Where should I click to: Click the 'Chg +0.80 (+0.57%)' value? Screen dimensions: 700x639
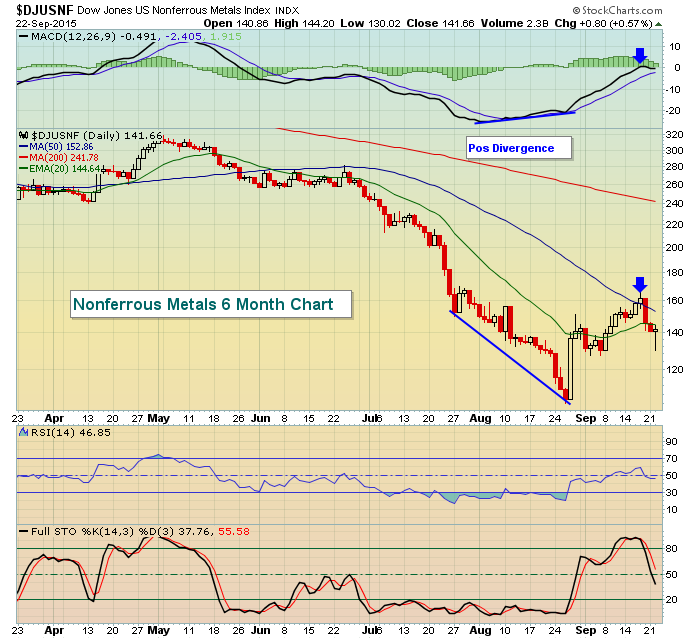604,24
